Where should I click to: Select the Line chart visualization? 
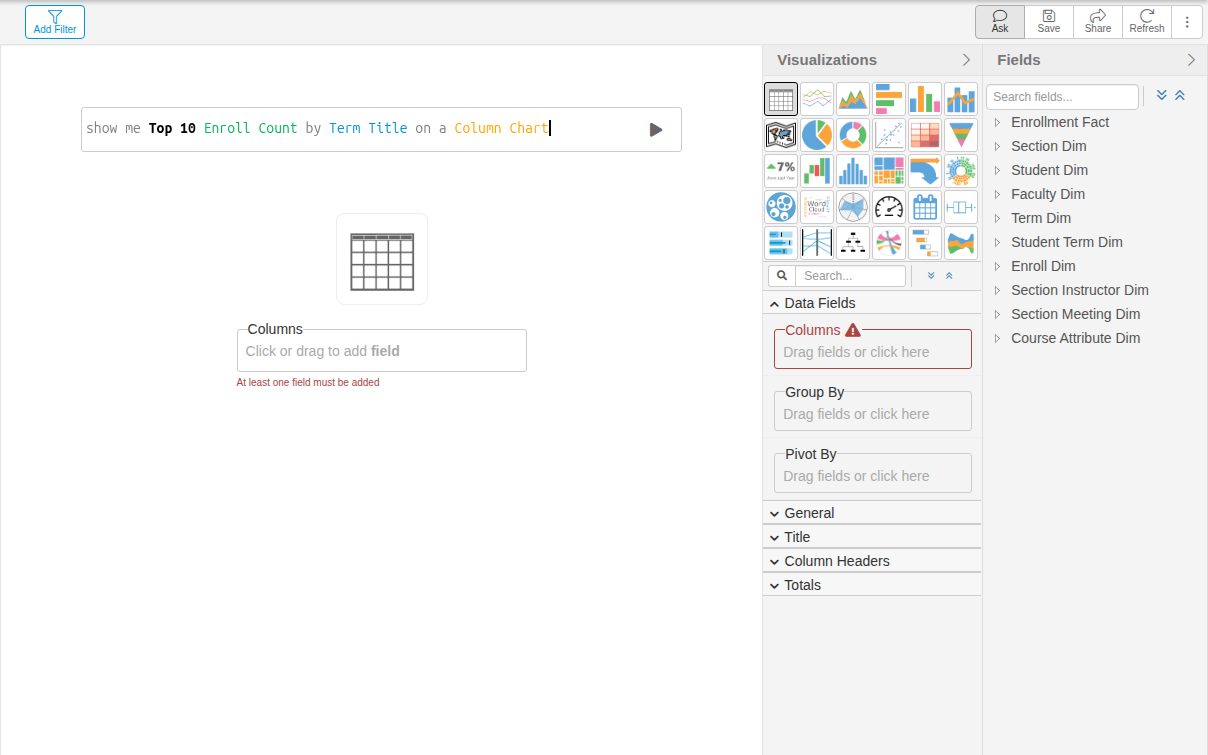point(817,99)
